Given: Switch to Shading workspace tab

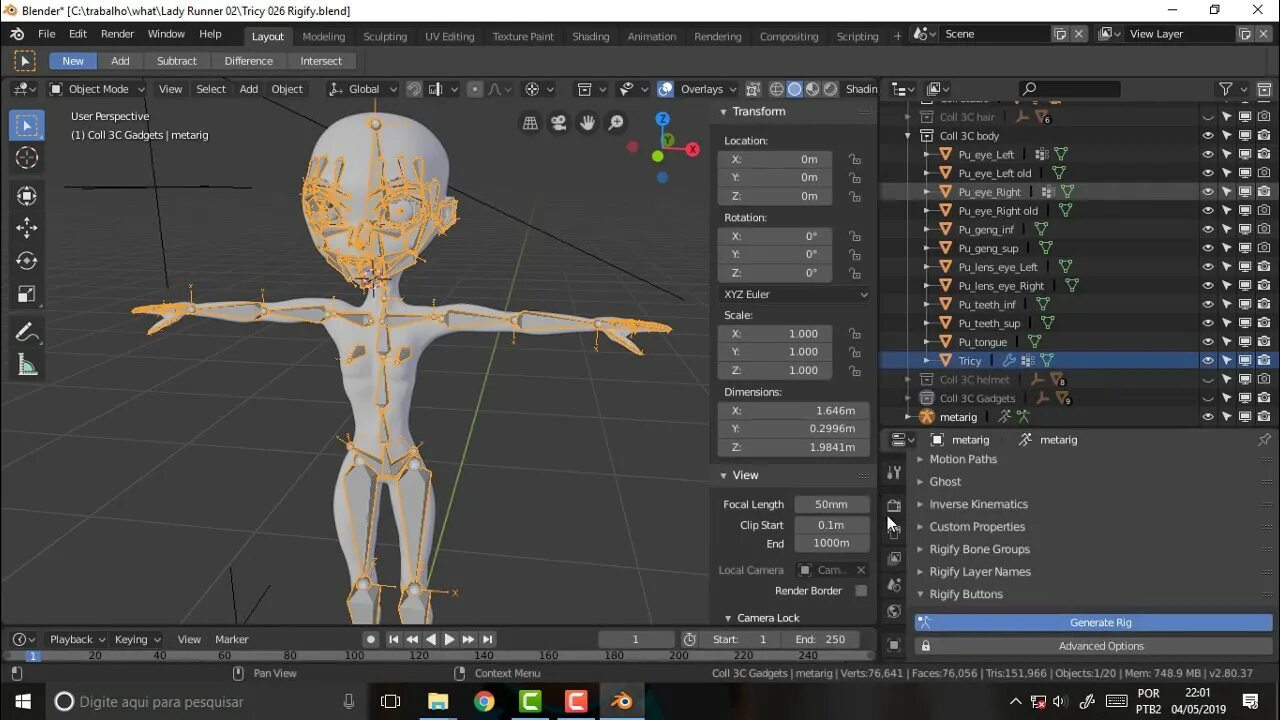Looking at the screenshot, I should [590, 36].
